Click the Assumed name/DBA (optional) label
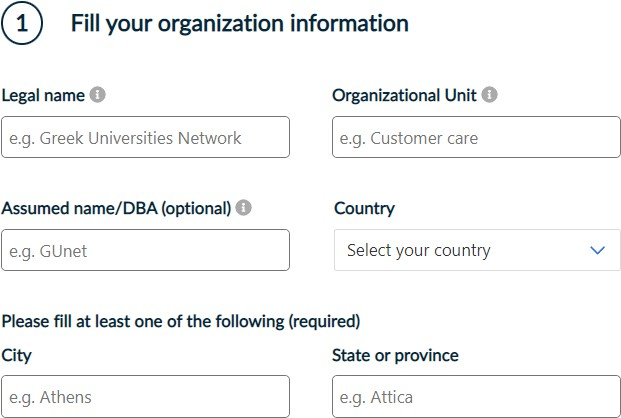The image size is (621, 418). point(116,209)
